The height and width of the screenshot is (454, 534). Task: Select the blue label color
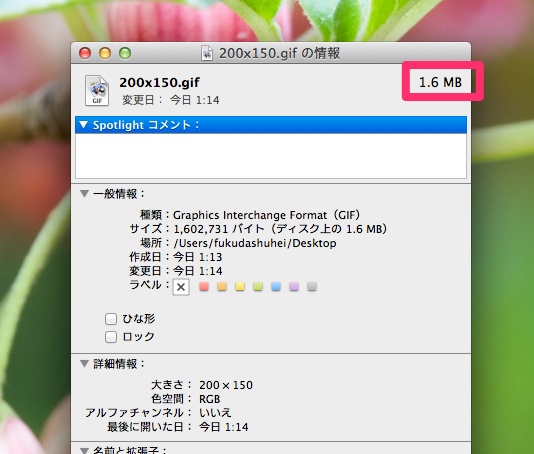pyautogui.click(x=276, y=286)
